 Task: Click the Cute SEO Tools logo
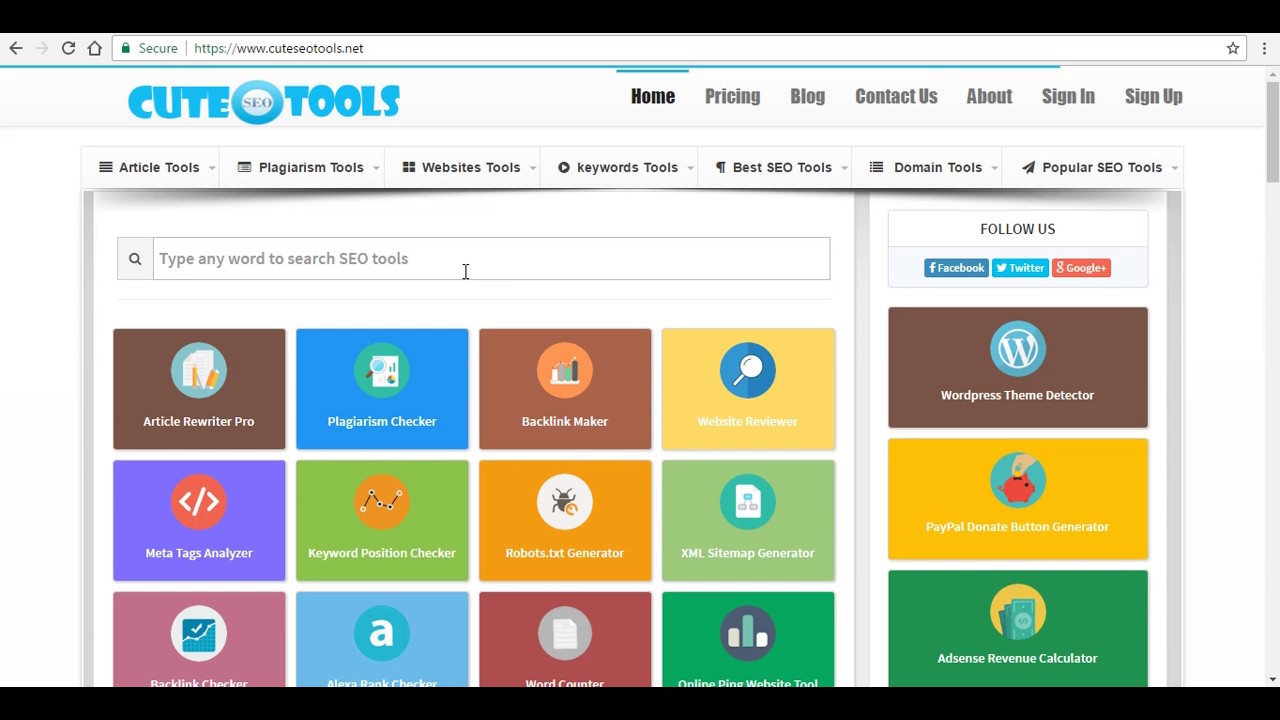click(x=264, y=101)
